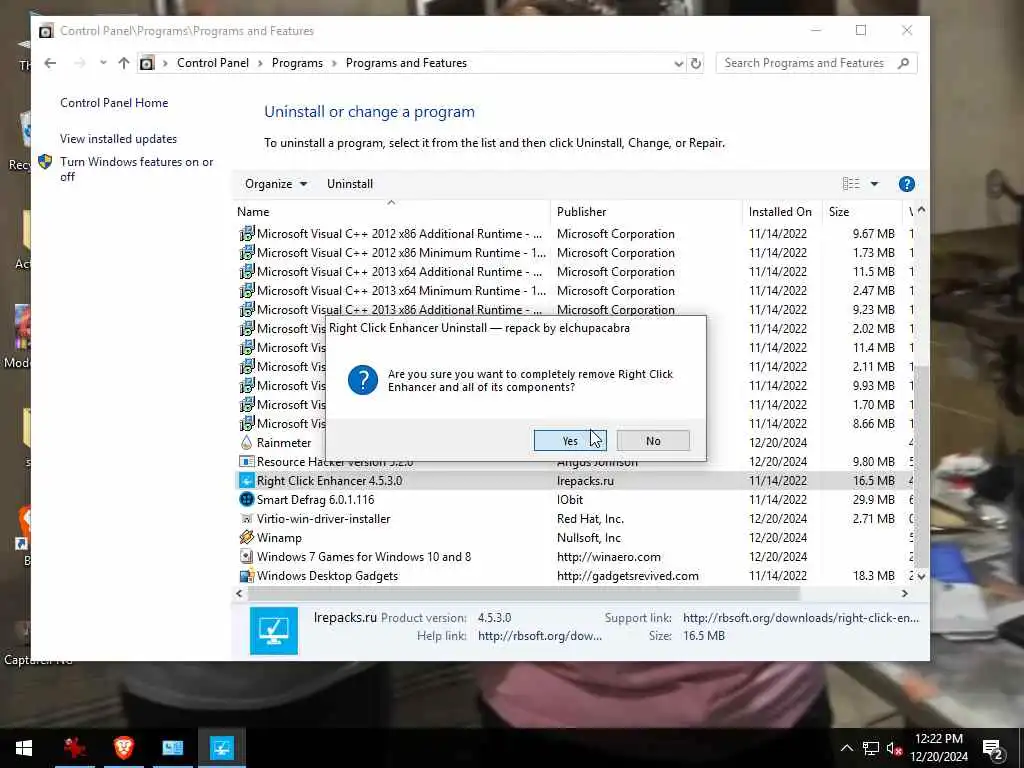Select Virtio-win-driver-installer row
1024x768 pixels.
575,519
